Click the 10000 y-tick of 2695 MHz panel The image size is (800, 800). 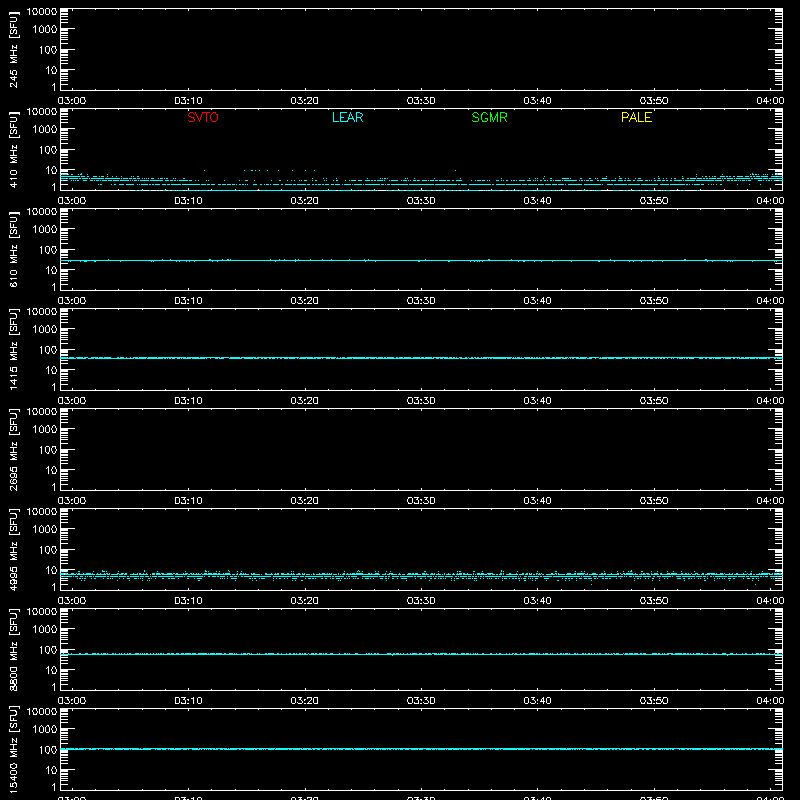[42, 412]
